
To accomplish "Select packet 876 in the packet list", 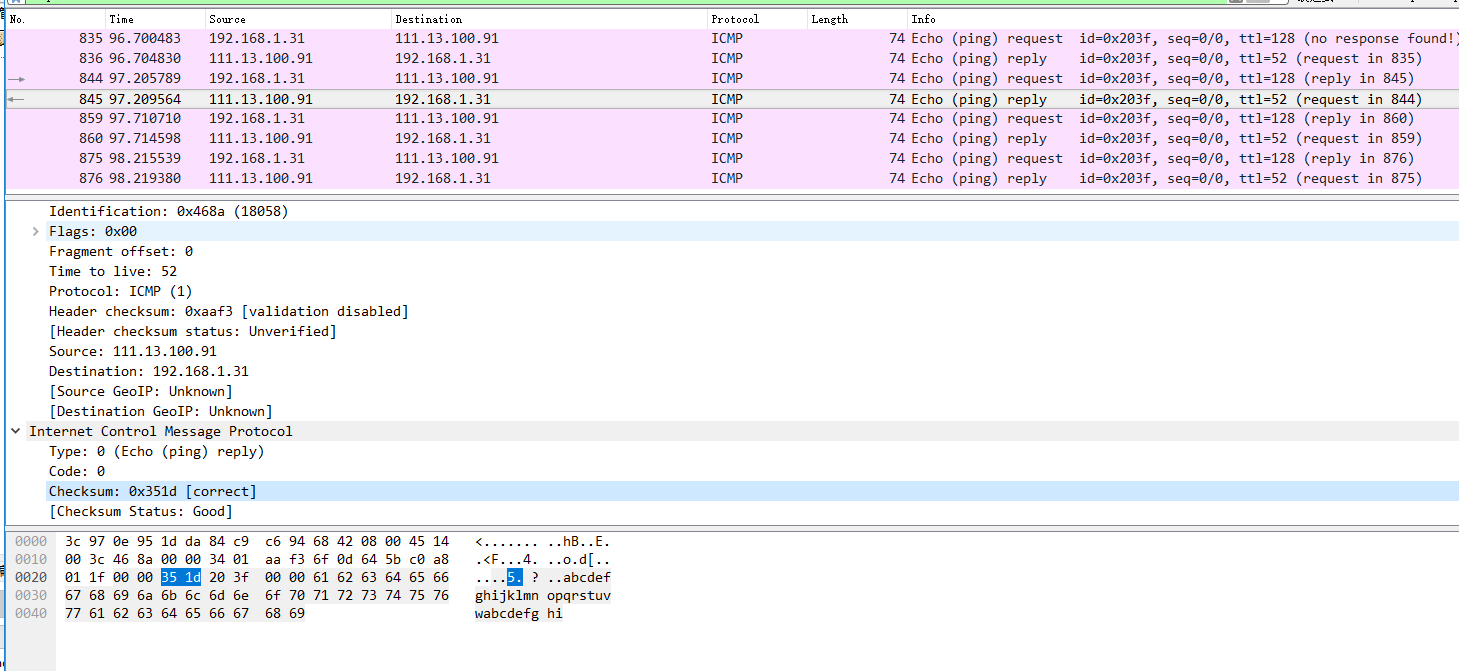I will coord(400,178).
